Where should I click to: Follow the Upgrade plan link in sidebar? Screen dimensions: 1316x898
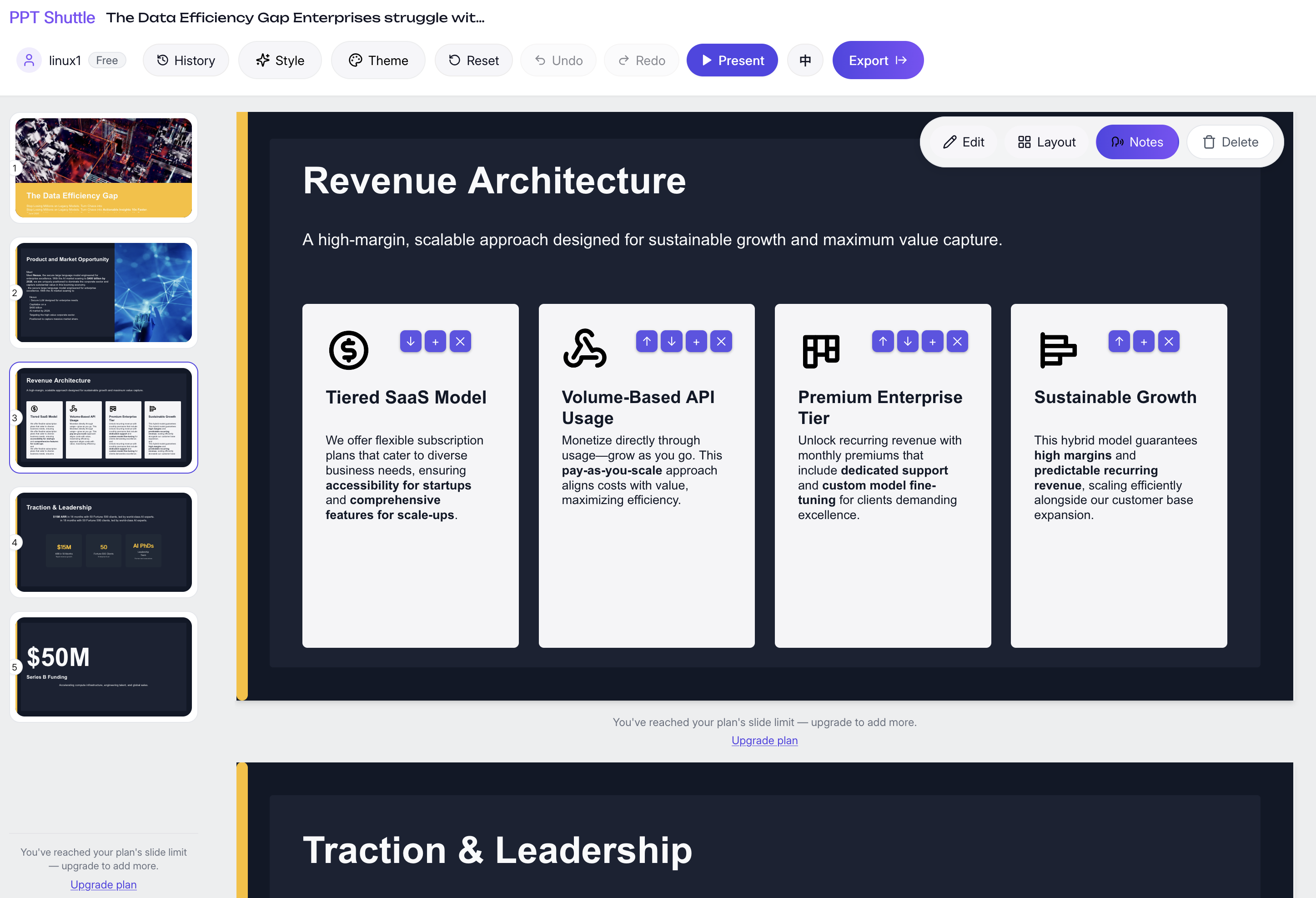coord(104,884)
